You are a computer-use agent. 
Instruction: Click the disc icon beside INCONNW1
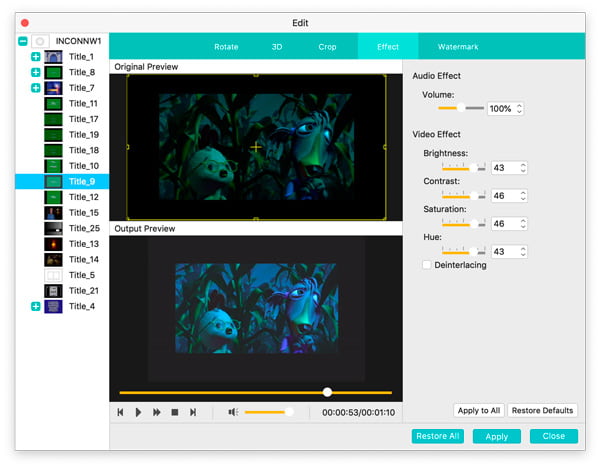click(x=40, y=41)
